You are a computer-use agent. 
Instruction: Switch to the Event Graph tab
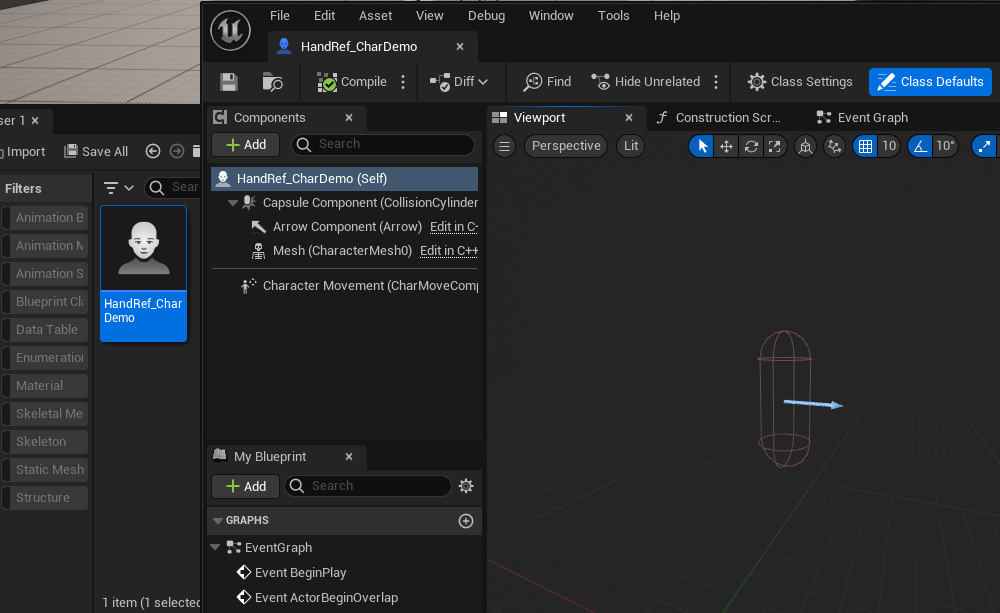tap(872, 118)
